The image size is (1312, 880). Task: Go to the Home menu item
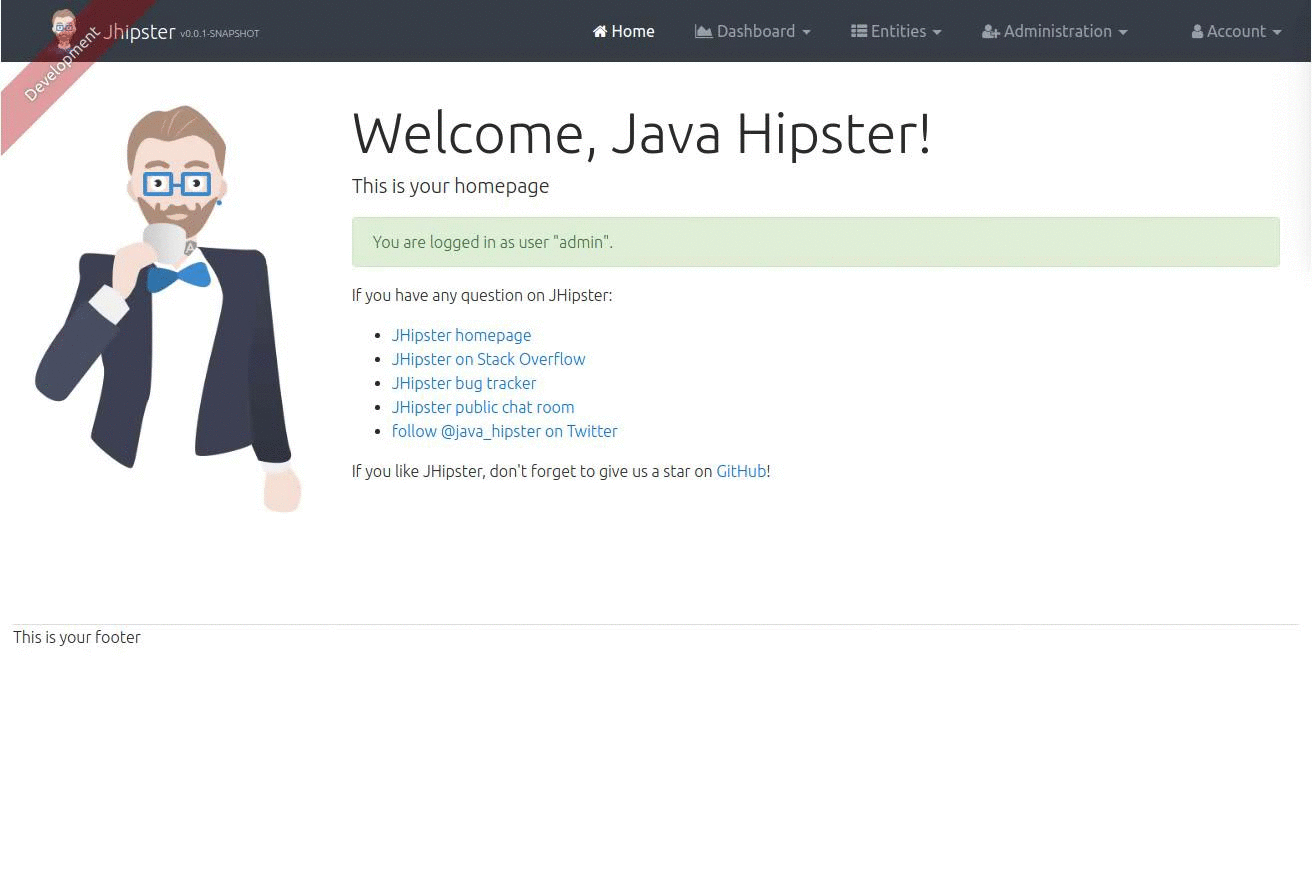point(624,31)
